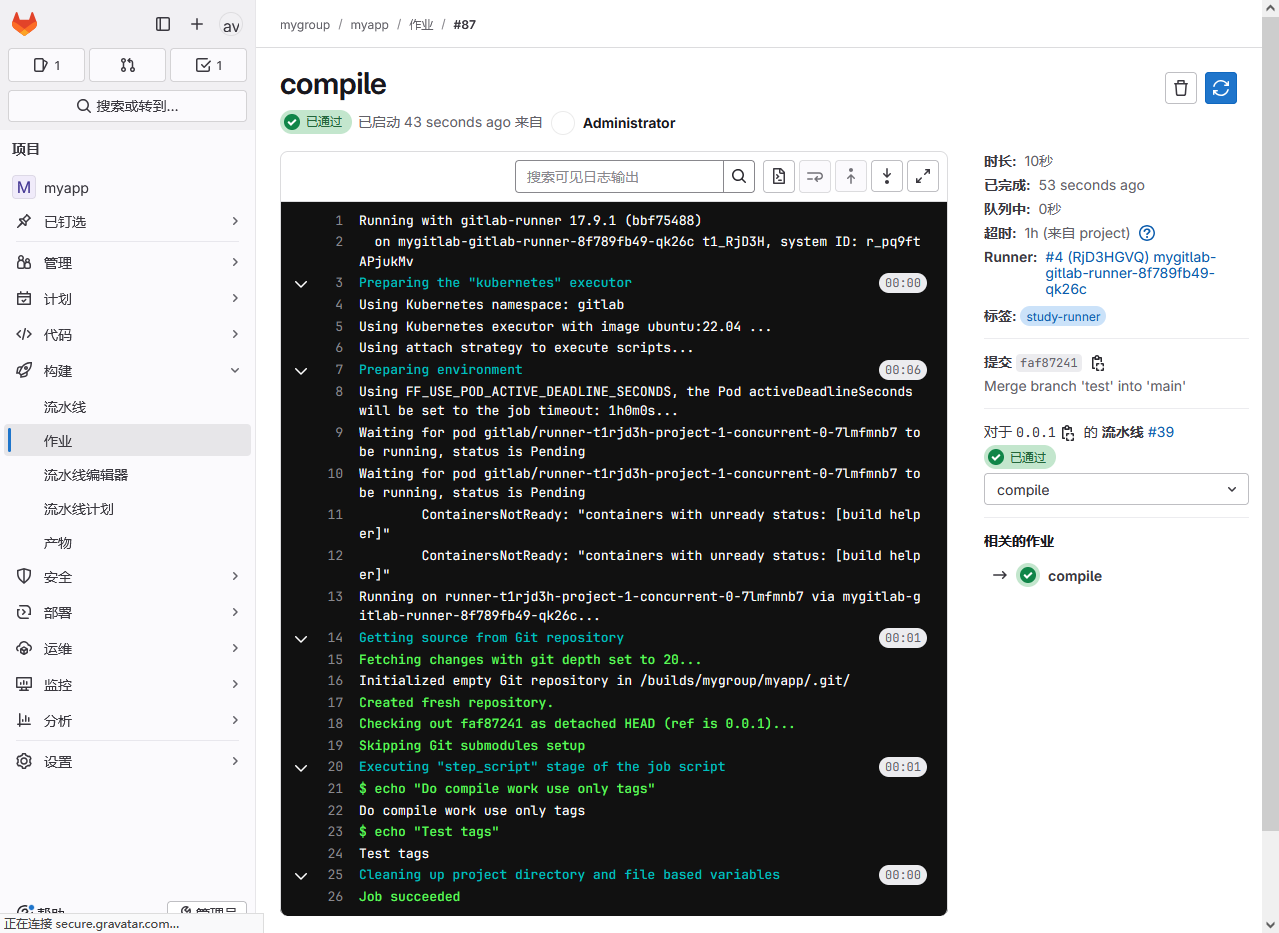
Task: Click the 作业 breadcrumb link
Action: 421,25
